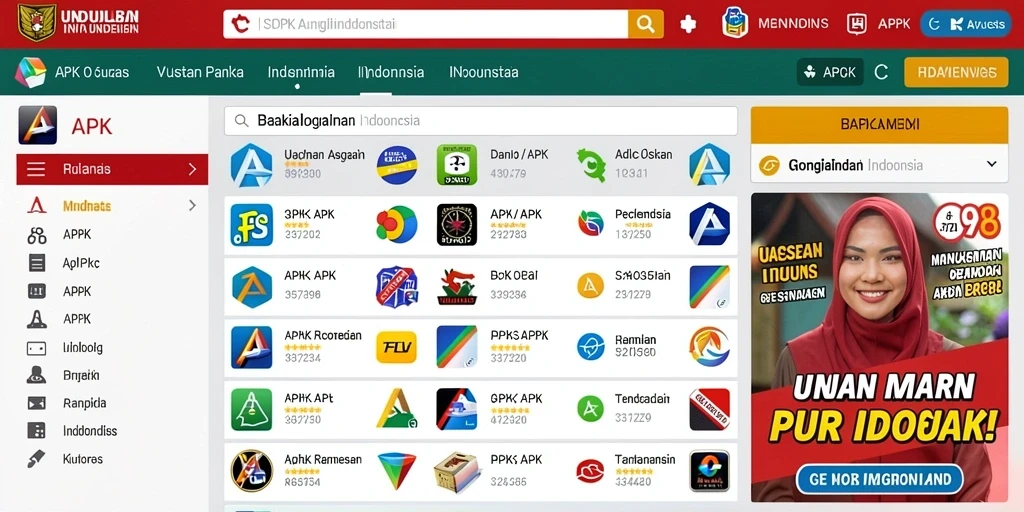Open MENNDINS in the top header
Screen dimensions: 1024x512
[x=793, y=24]
